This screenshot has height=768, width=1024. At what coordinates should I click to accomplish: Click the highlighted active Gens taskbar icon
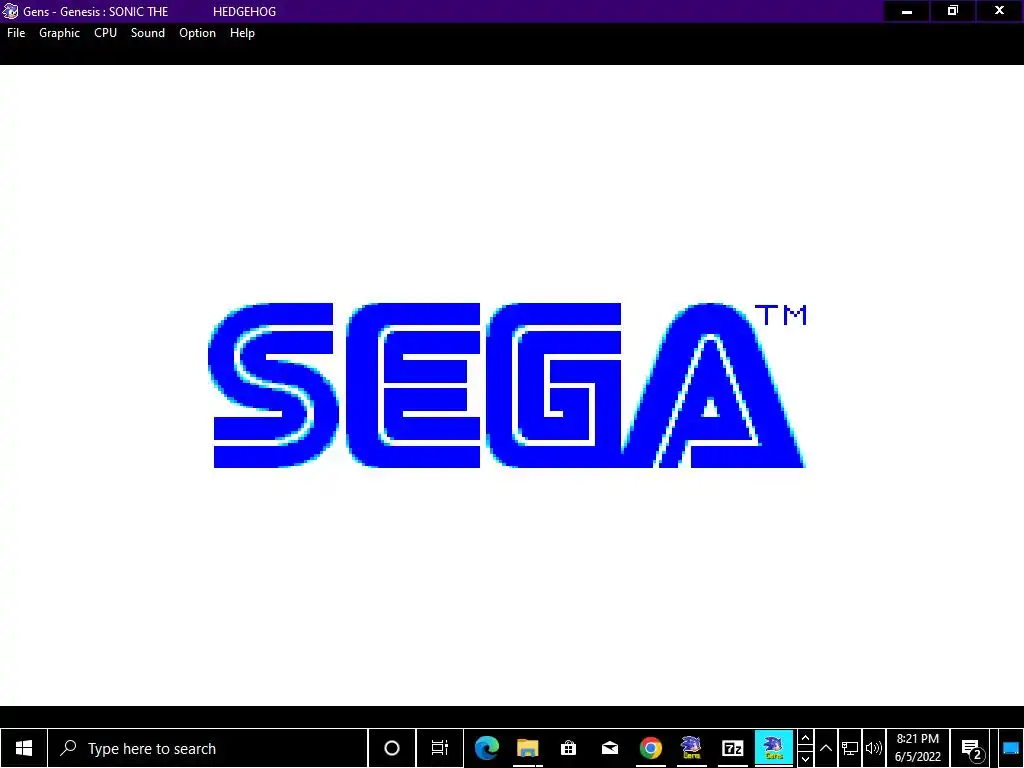[774, 748]
